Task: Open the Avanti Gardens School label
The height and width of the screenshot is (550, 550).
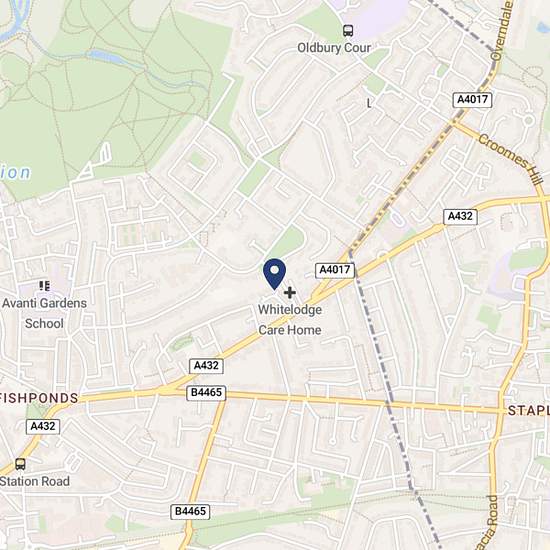Action: pyautogui.click(x=44, y=313)
